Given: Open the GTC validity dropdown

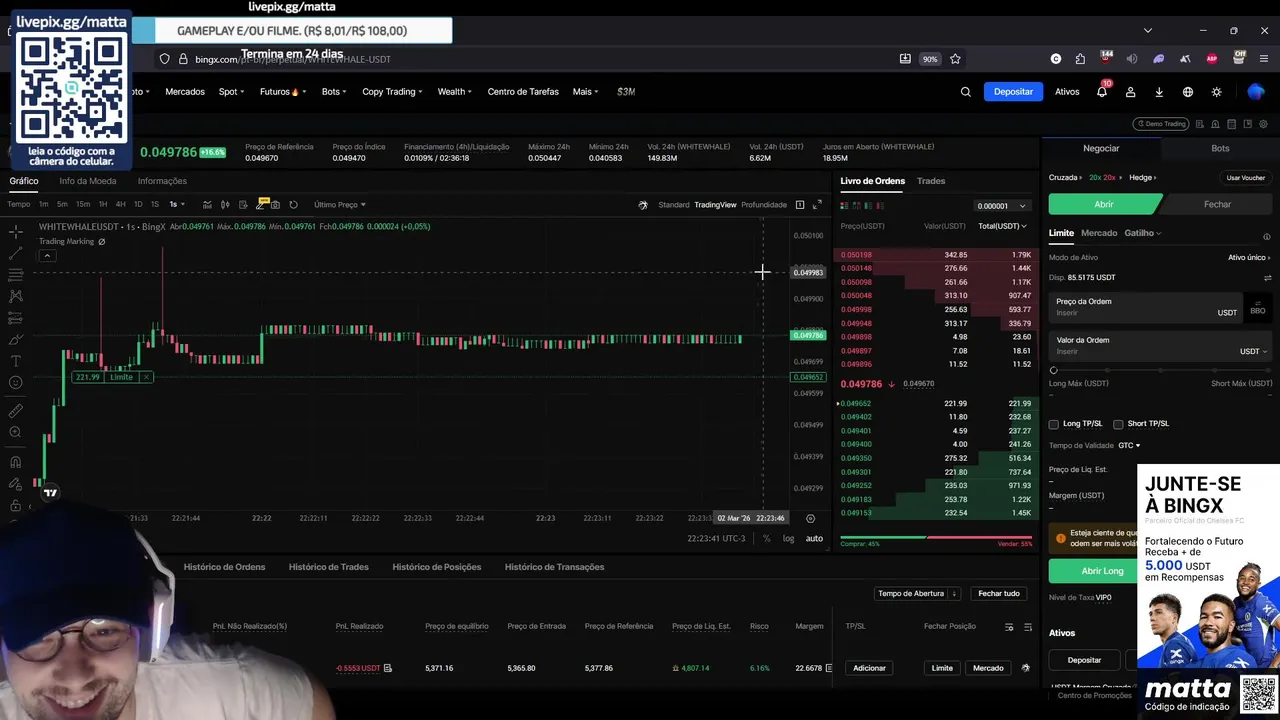Looking at the screenshot, I should (x=1129, y=445).
